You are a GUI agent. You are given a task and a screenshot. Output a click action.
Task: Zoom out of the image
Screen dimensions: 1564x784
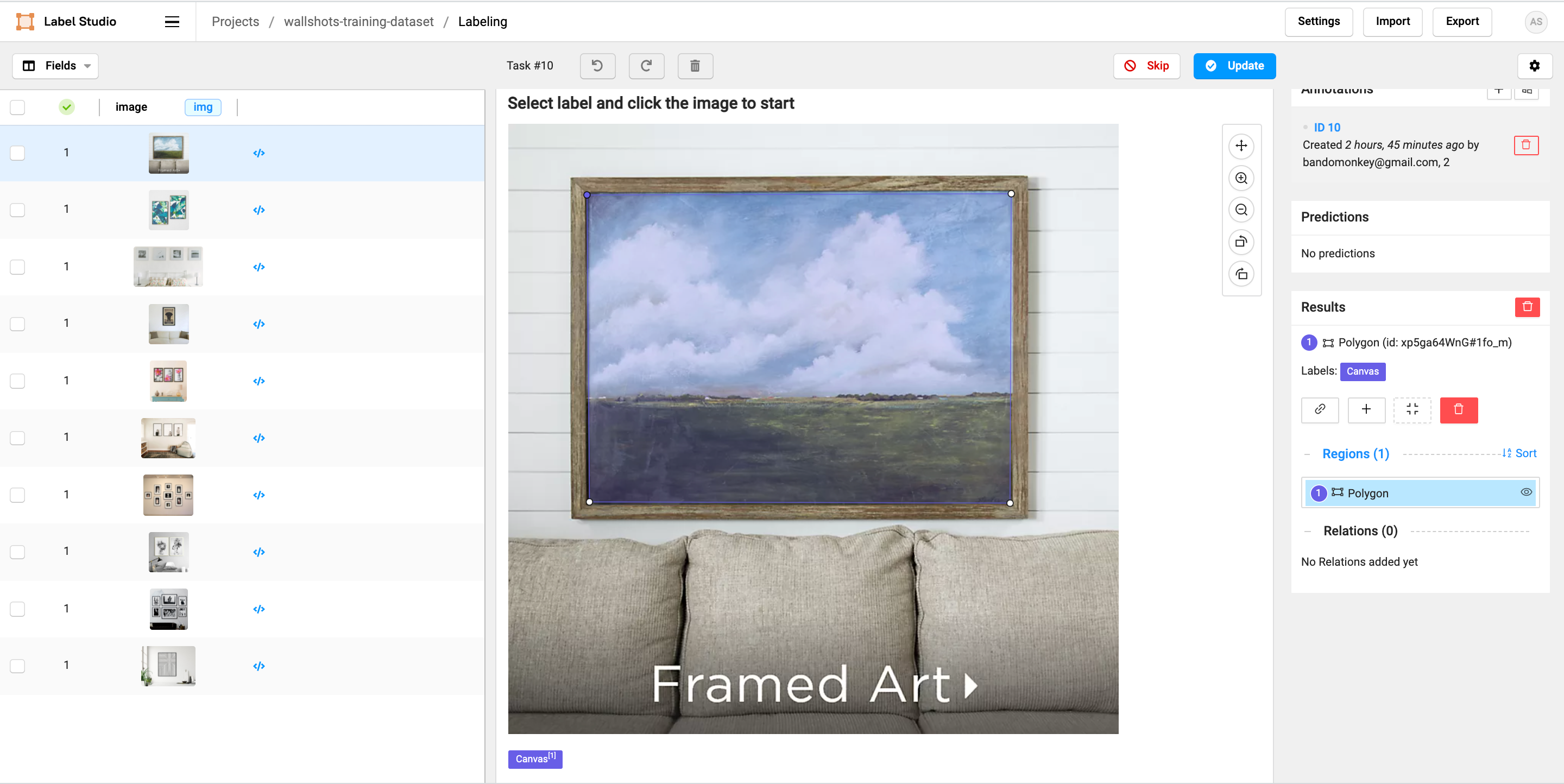pyautogui.click(x=1241, y=210)
